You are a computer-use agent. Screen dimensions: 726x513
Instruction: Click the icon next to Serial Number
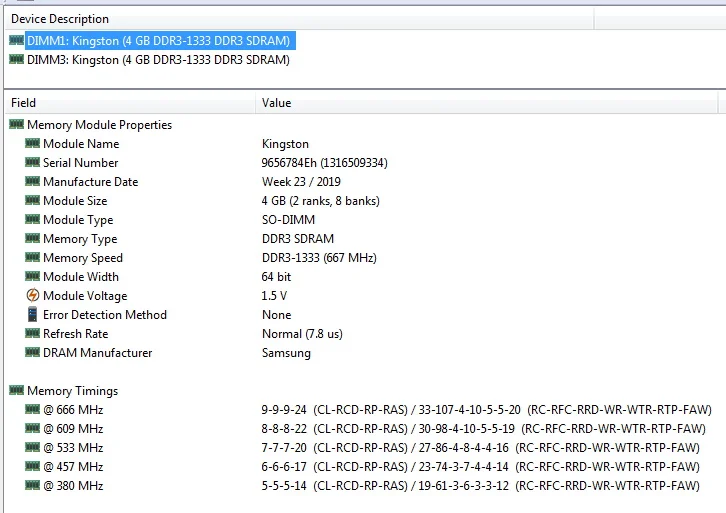click(x=32, y=162)
